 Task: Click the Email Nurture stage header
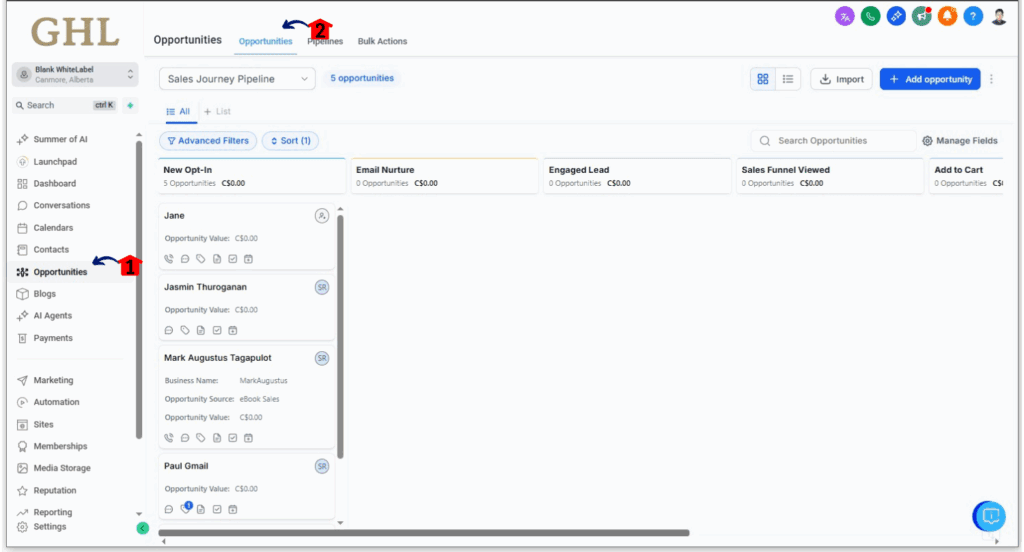pyautogui.click(x=445, y=176)
